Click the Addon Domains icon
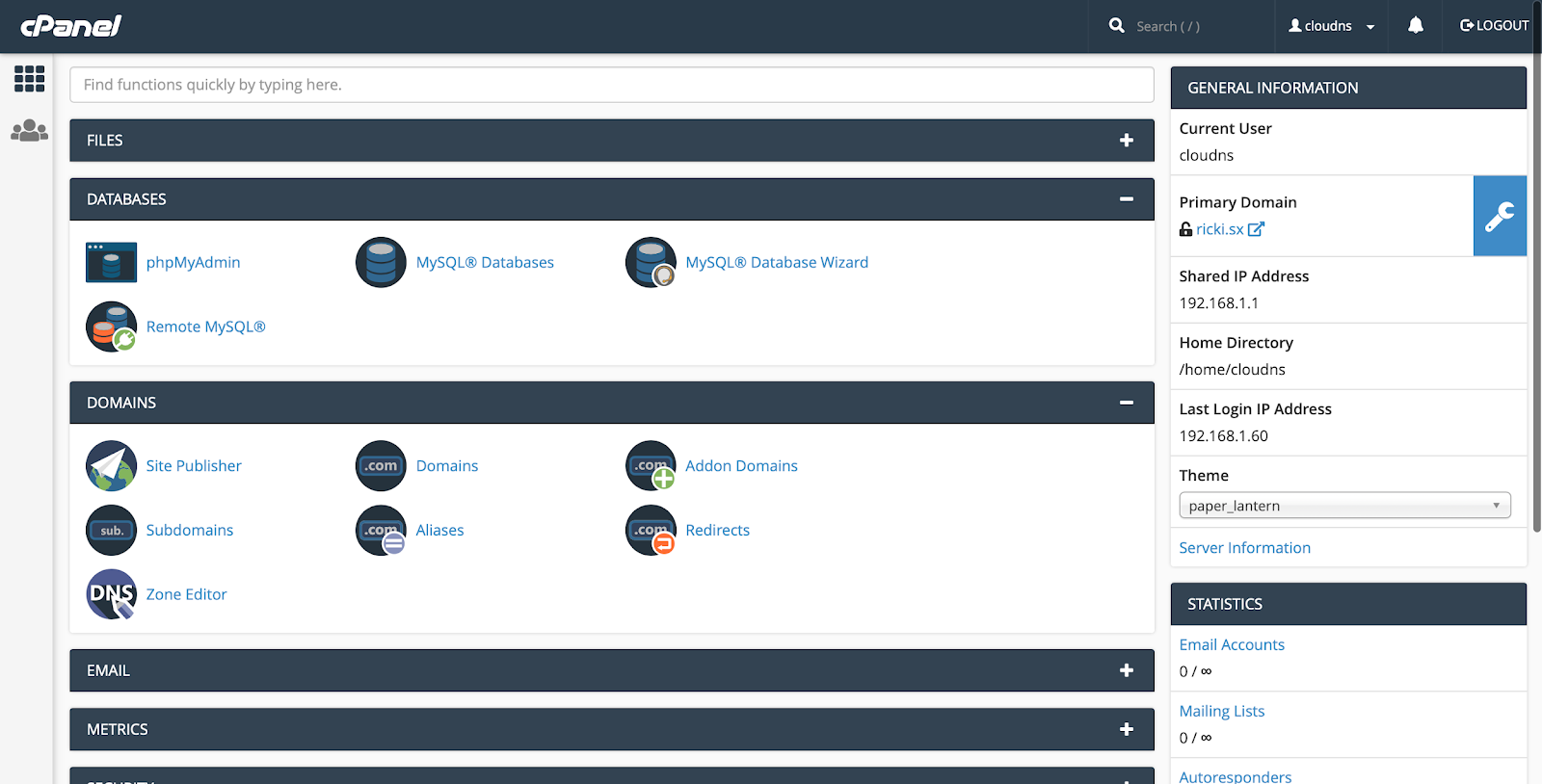 tap(651, 465)
